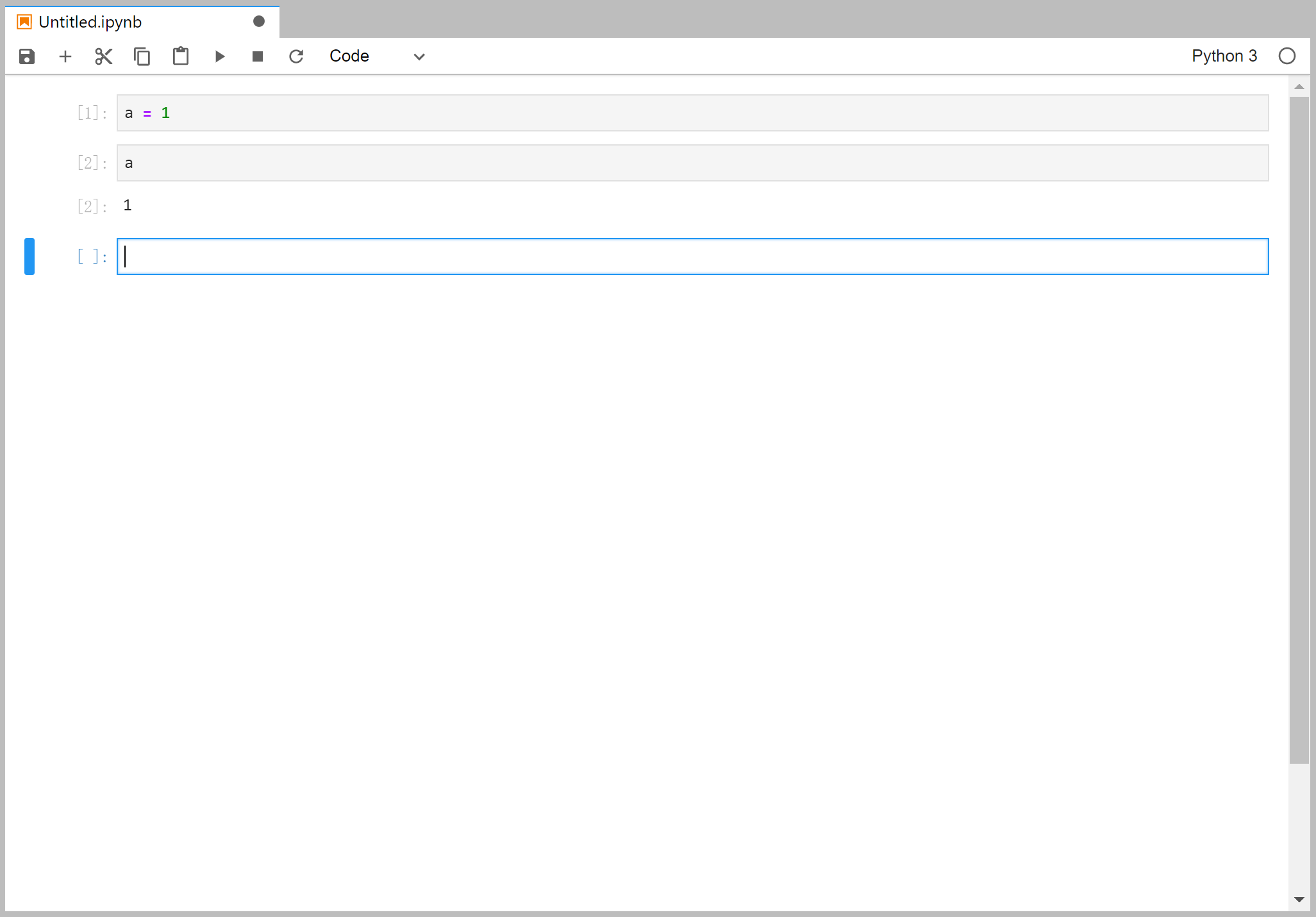Select the Untitled.ipynb tab
This screenshot has width=1316, height=917.
coord(142,22)
